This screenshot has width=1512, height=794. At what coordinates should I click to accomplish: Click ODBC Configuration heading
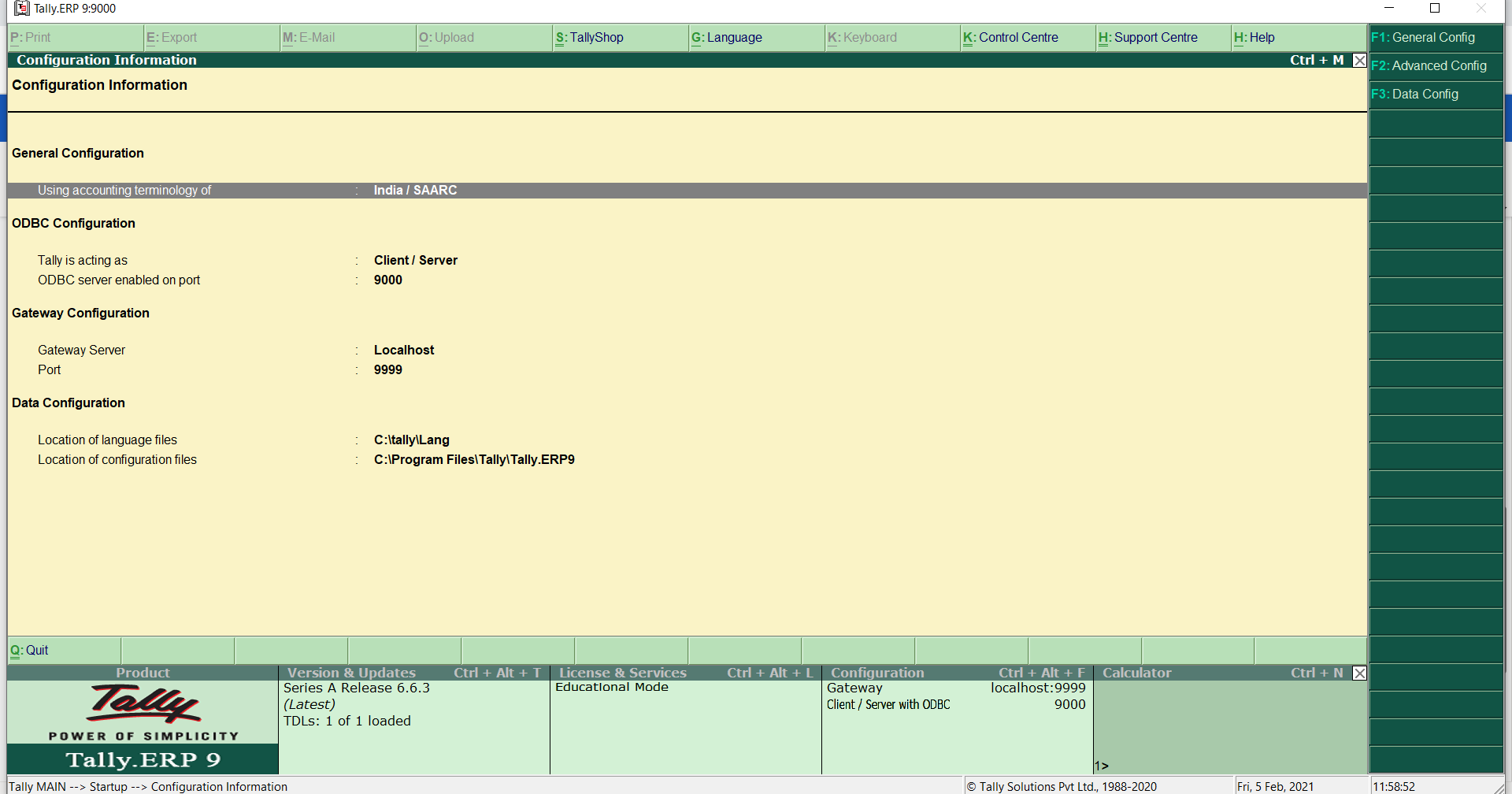tap(73, 224)
